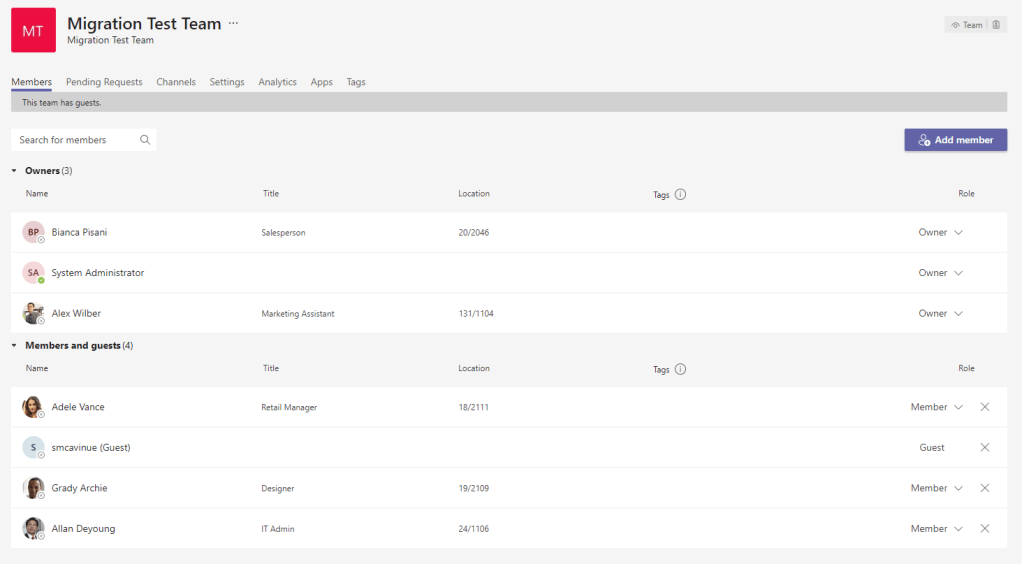Remove Adele Vance using the X icon
Viewport: 1022px width, 564px height.
click(x=985, y=407)
